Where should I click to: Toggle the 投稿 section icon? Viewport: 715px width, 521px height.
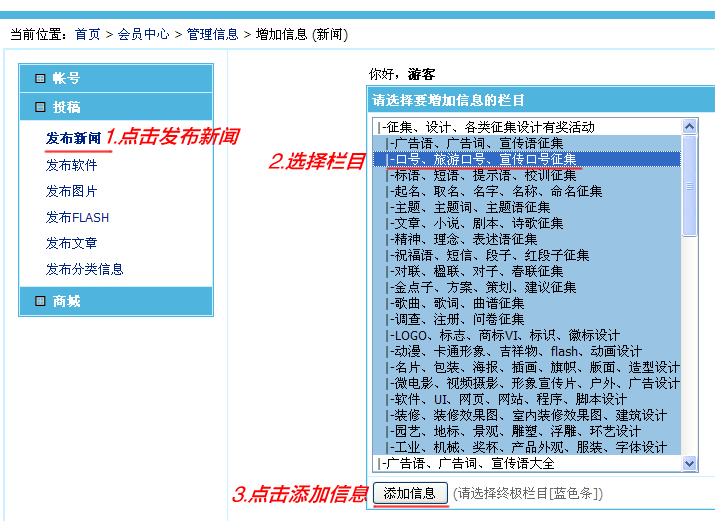[x=40, y=107]
